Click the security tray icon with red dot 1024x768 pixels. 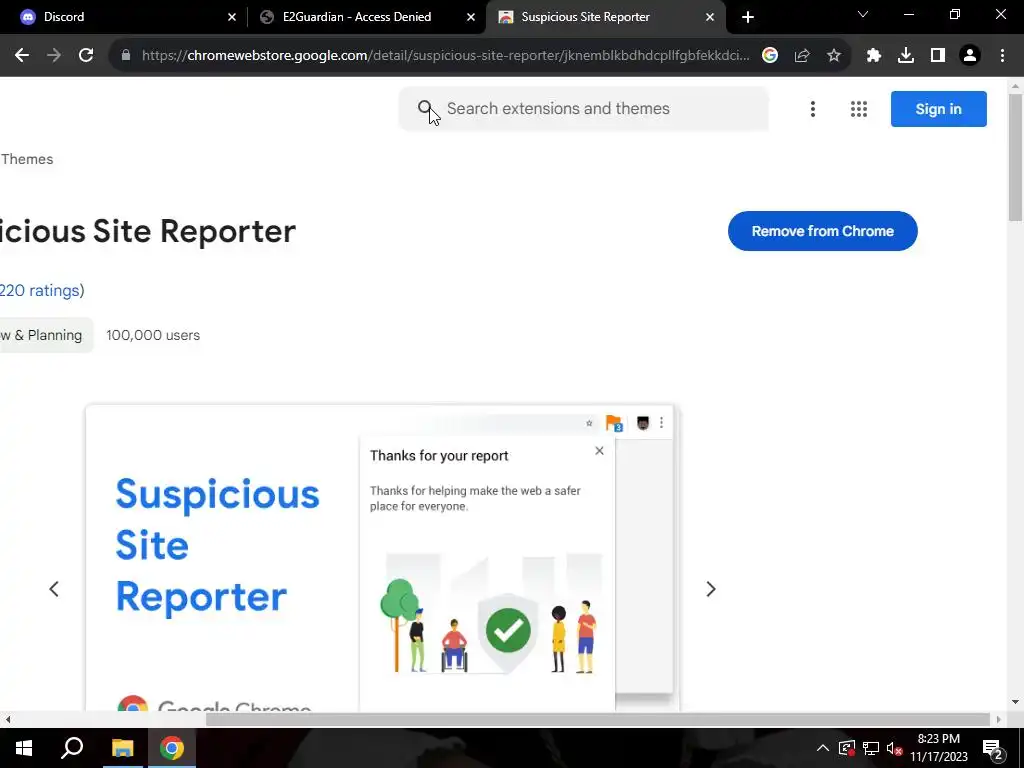[847, 748]
